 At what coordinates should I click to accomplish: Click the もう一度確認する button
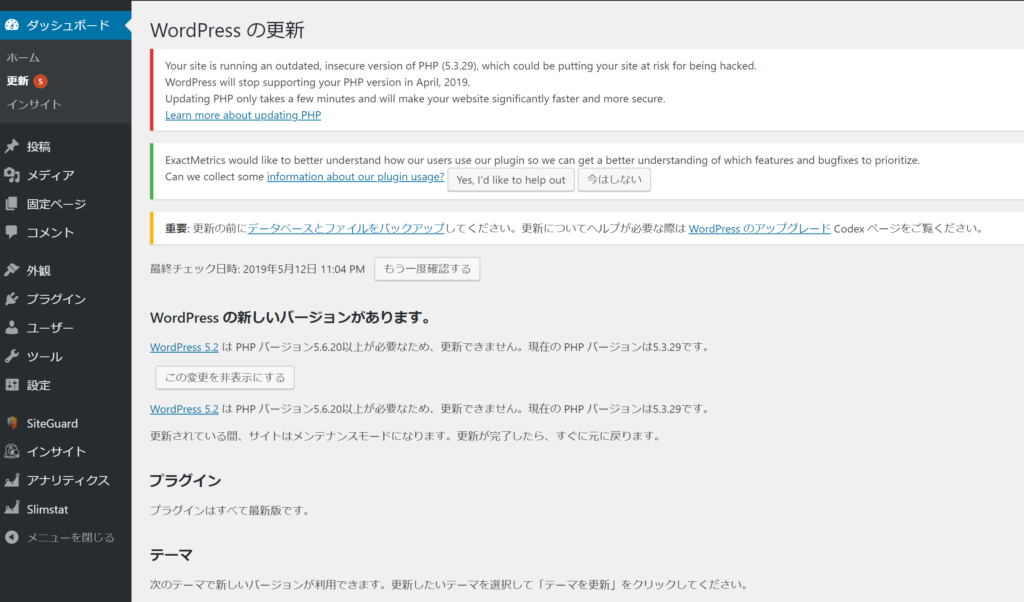point(427,269)
